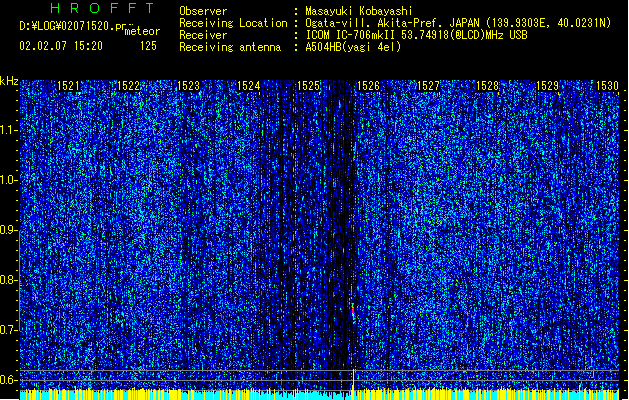Click time marker 1524

[248, 86]
